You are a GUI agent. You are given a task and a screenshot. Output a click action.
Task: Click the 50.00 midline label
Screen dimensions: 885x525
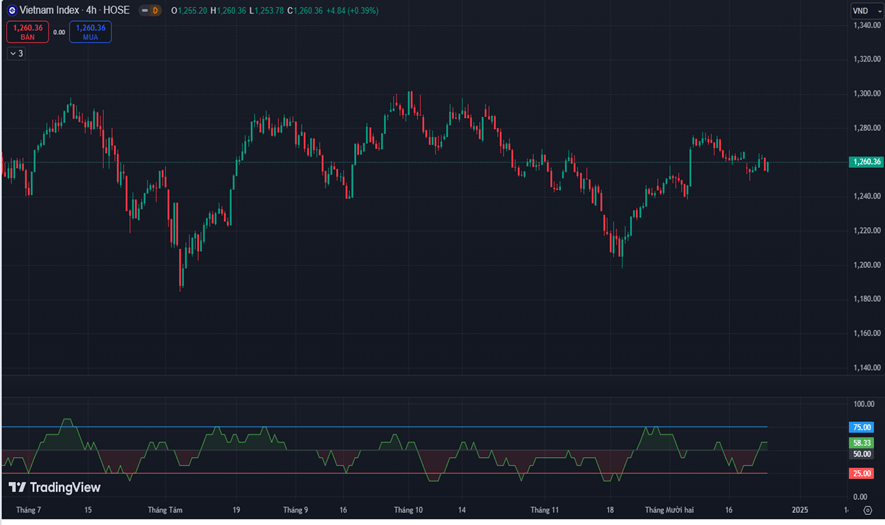click(861, 454)
